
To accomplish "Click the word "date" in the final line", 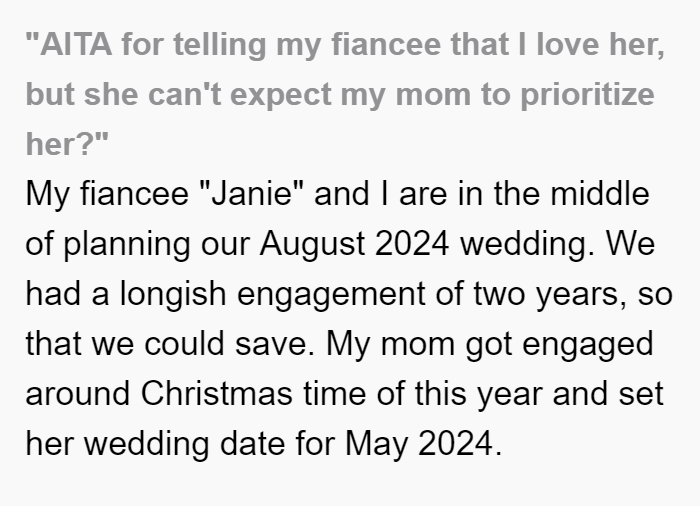I will click(x=252, y=444).
